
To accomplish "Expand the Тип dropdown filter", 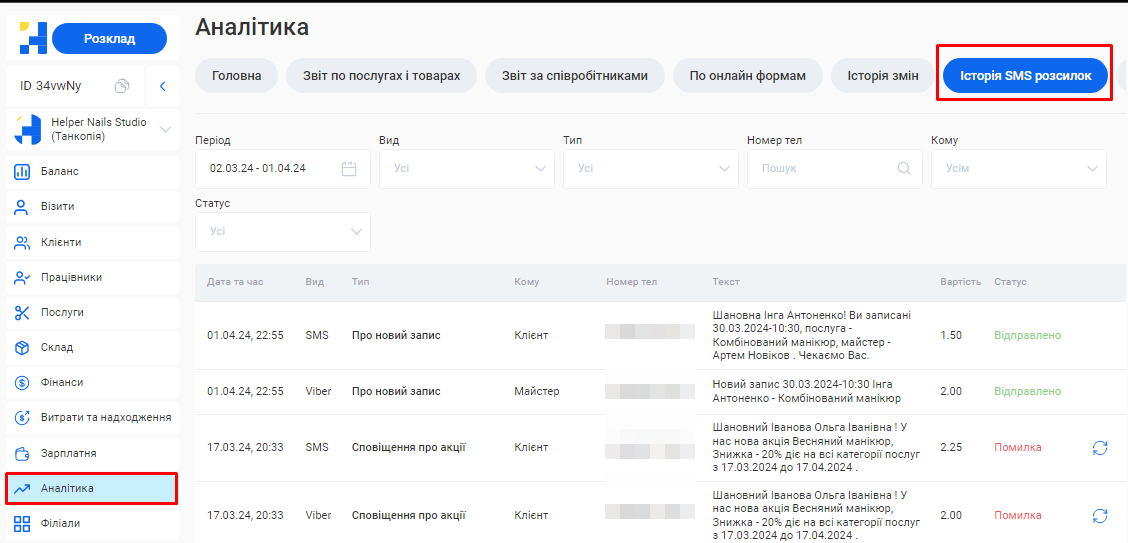I will click(x=650, y=168).
